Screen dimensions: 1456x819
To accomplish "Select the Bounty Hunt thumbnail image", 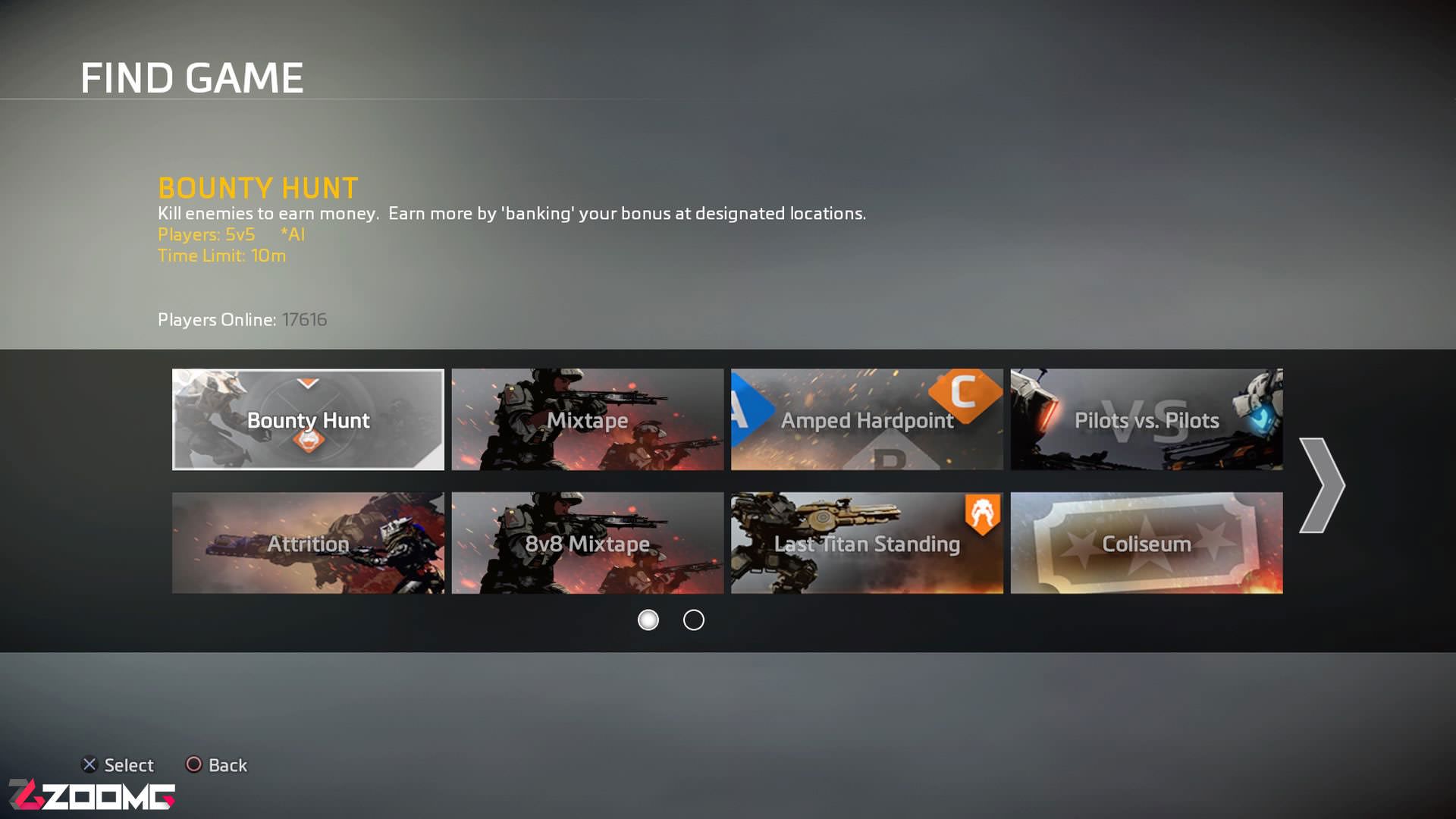I will pyautogui.click(x=308, y=419).
